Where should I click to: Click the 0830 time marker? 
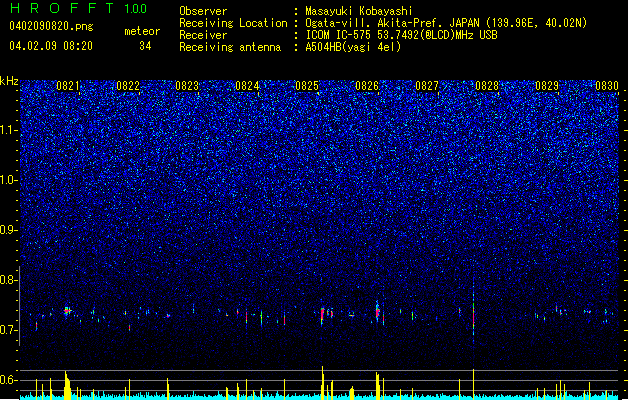point(607,86)
